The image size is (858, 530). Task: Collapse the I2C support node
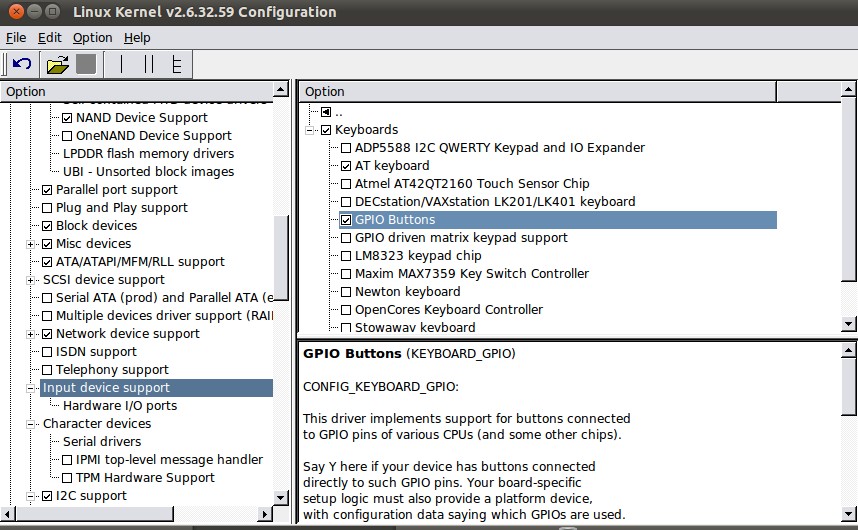31,496
